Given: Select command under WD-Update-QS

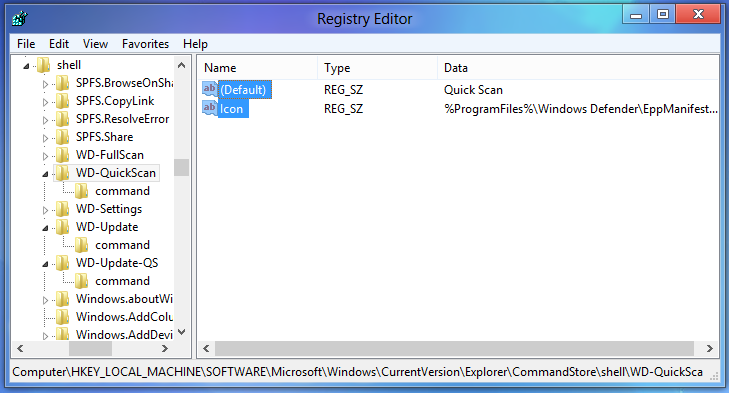Looking at the screenshot, I should 122,281.
